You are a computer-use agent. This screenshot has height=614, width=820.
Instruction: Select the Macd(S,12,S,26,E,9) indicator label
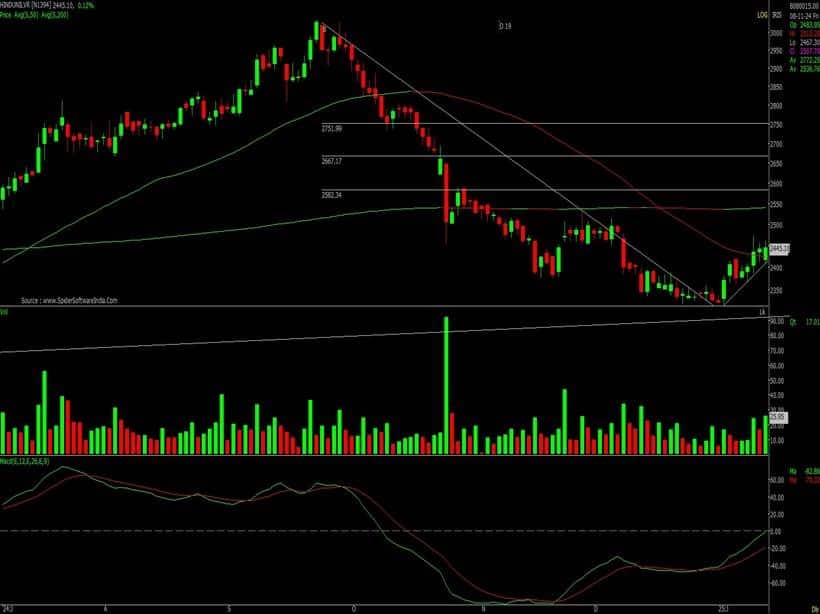(x=30, y=463)
